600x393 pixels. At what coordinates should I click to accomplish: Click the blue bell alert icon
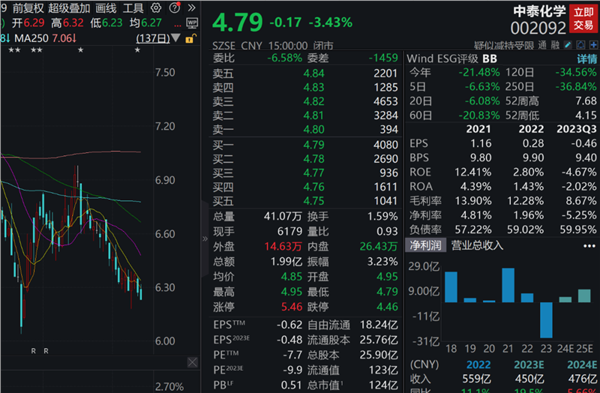tap(581, 45)
